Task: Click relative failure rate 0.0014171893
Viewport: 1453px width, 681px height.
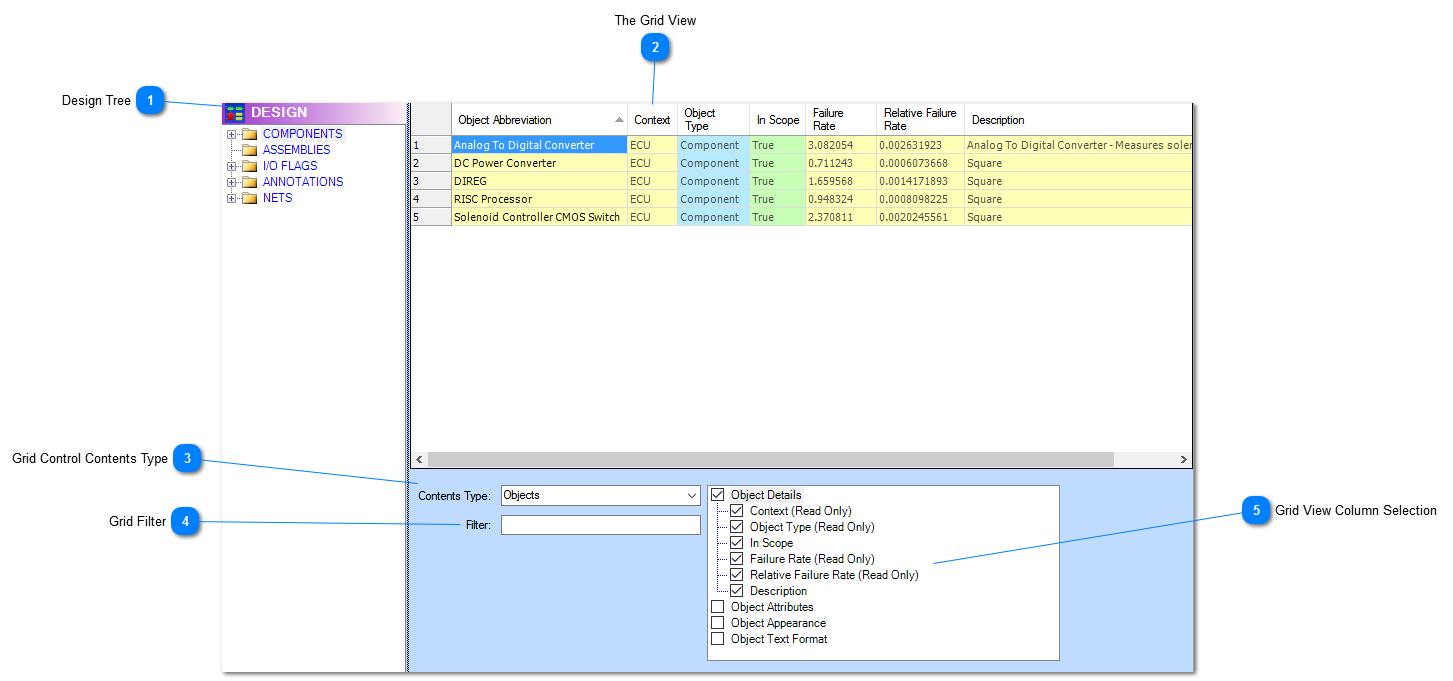Action: point(920,181)
